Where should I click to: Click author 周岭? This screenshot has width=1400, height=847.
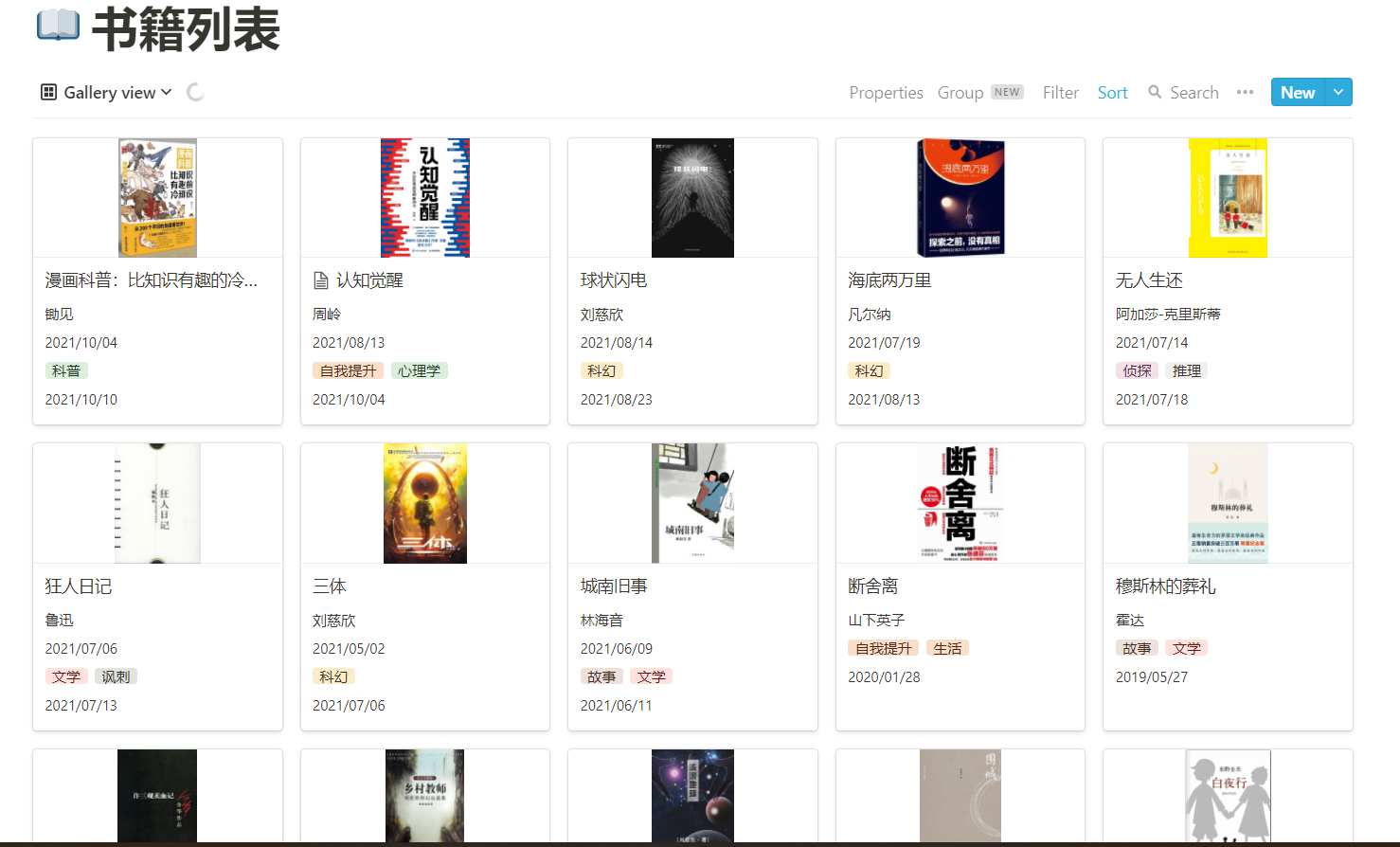[327, 314]
